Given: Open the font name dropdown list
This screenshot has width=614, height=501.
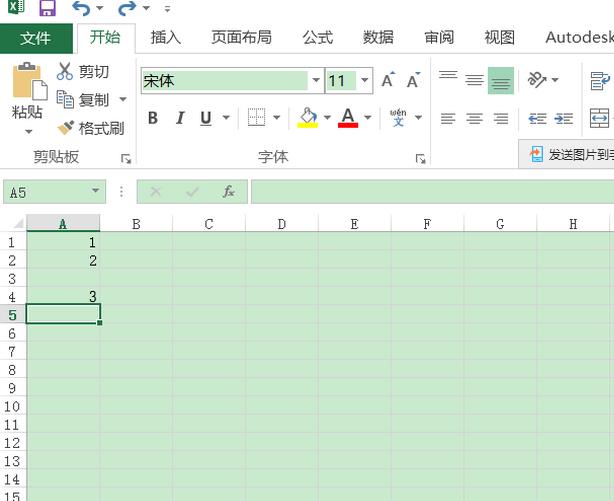Looking at the screenshot, I should tap(316, 80).
